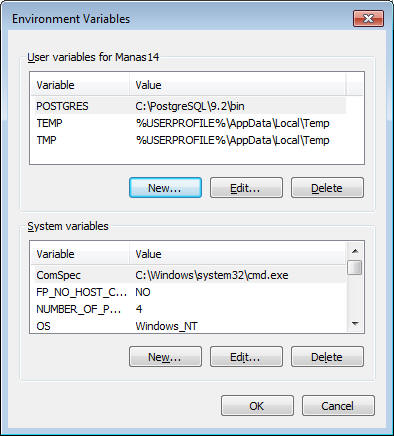The image size is (394, 436).
Task: Click Edit under System variables
Action: coord(246,357)
